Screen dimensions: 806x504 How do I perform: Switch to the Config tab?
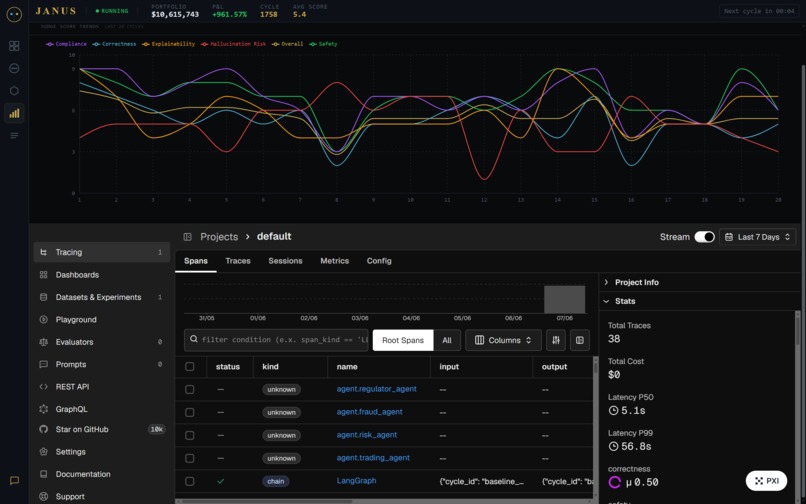[x=379, y=261]
